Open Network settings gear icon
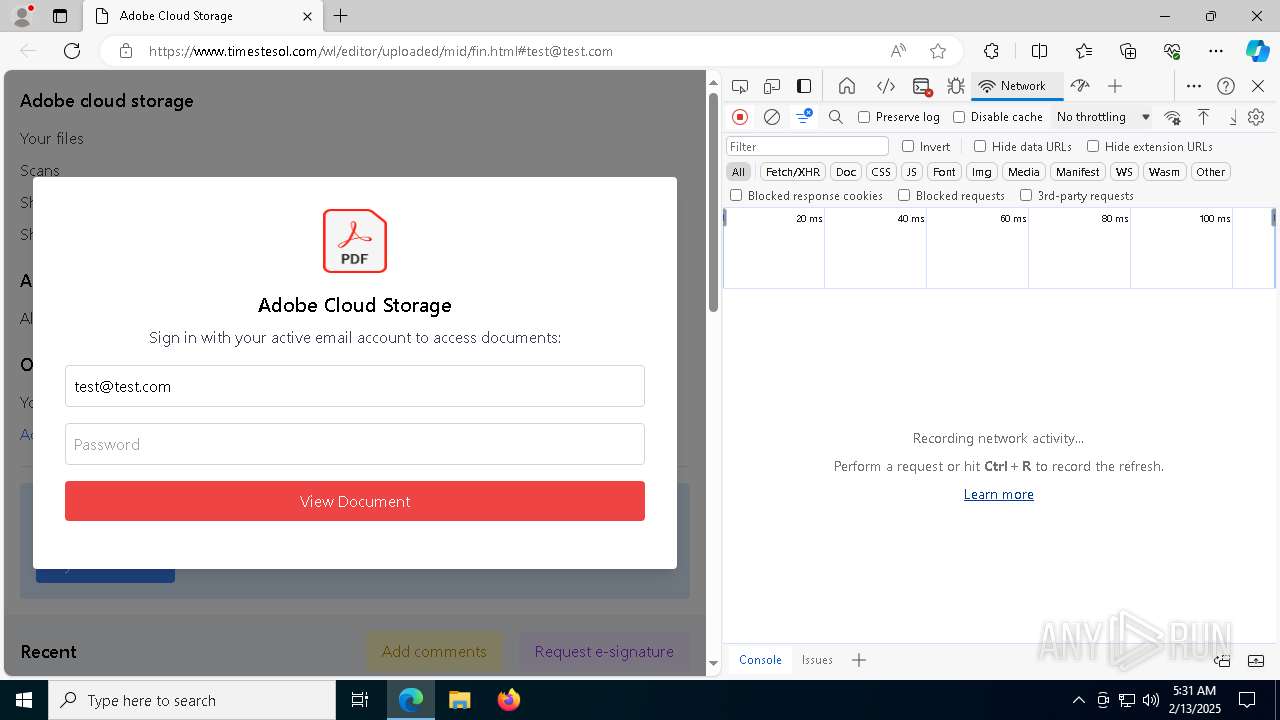Image resolution: width=1280 pixels, height=720 pixels. [x=1256, y=117]
